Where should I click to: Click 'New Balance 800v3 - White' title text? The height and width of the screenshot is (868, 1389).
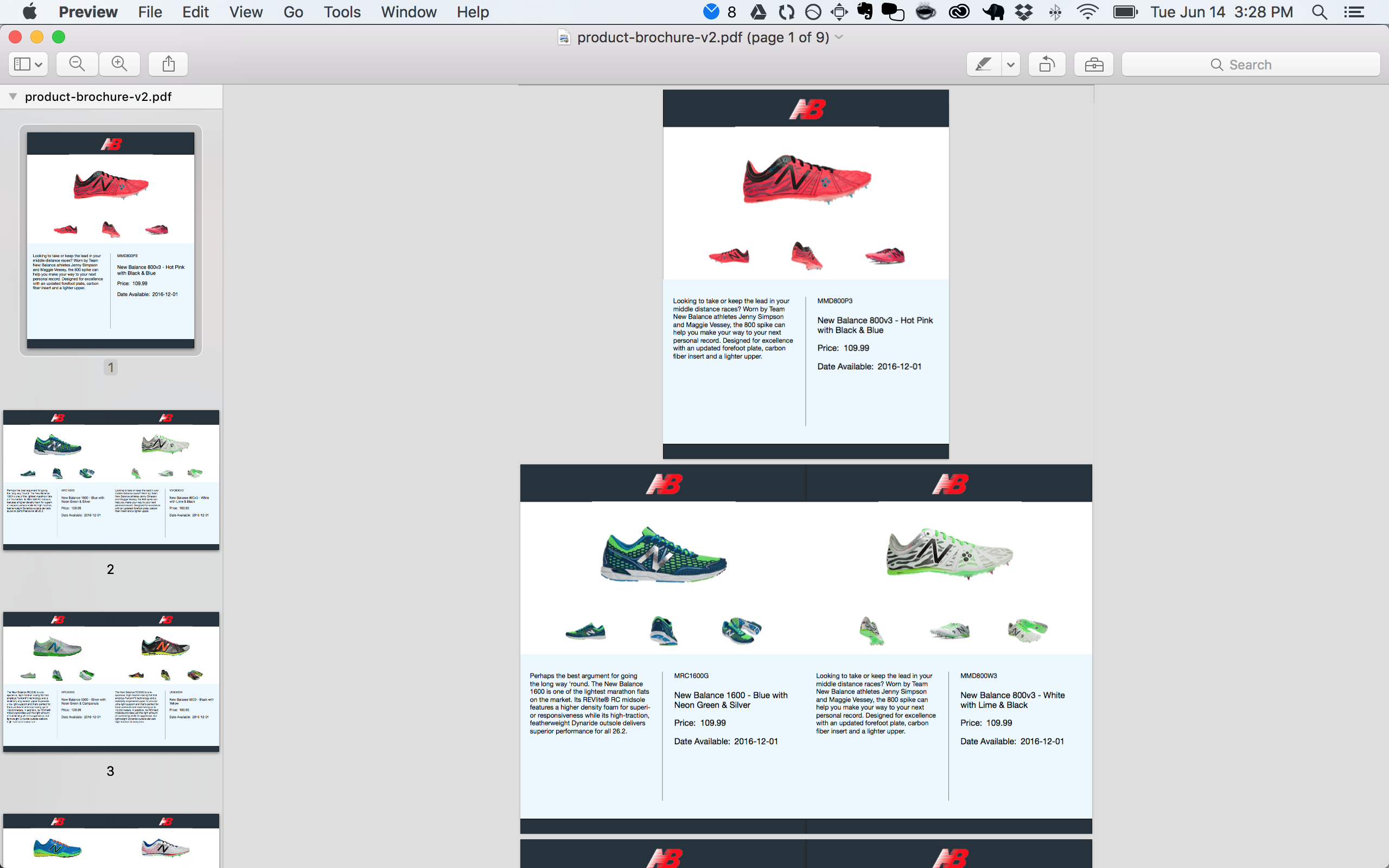tap(1012, 695)
